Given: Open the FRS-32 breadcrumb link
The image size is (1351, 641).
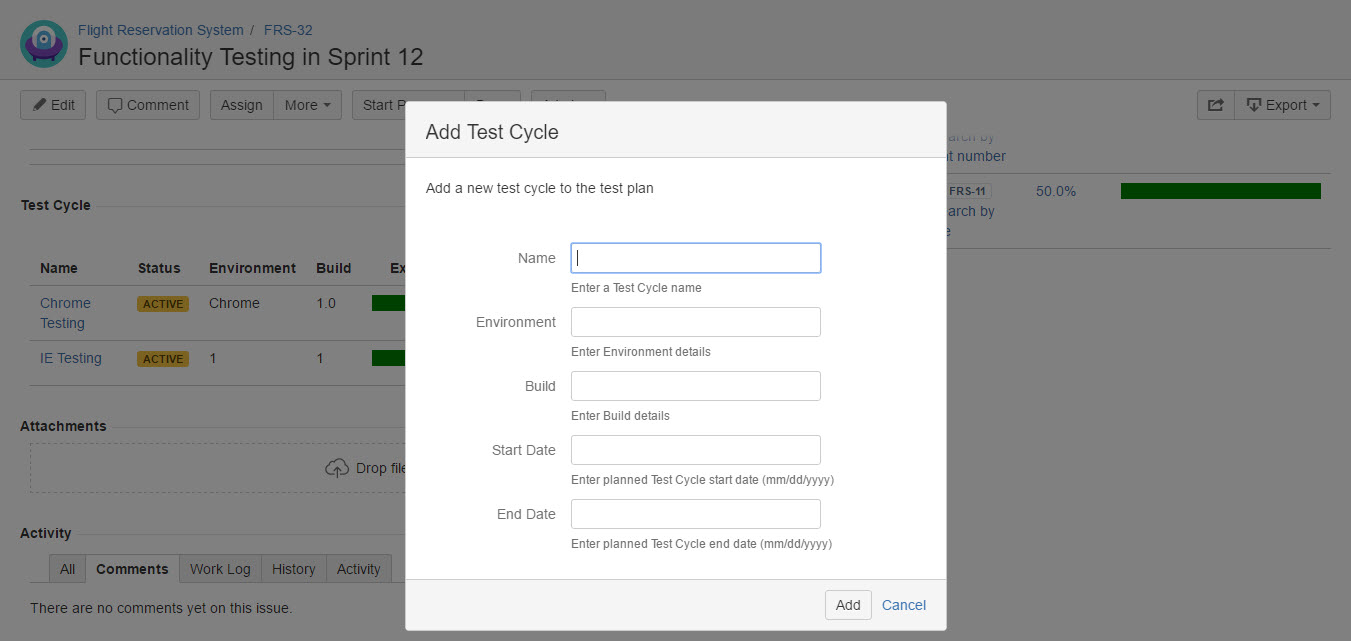Looking at the screenshot, I should point(288,30).
